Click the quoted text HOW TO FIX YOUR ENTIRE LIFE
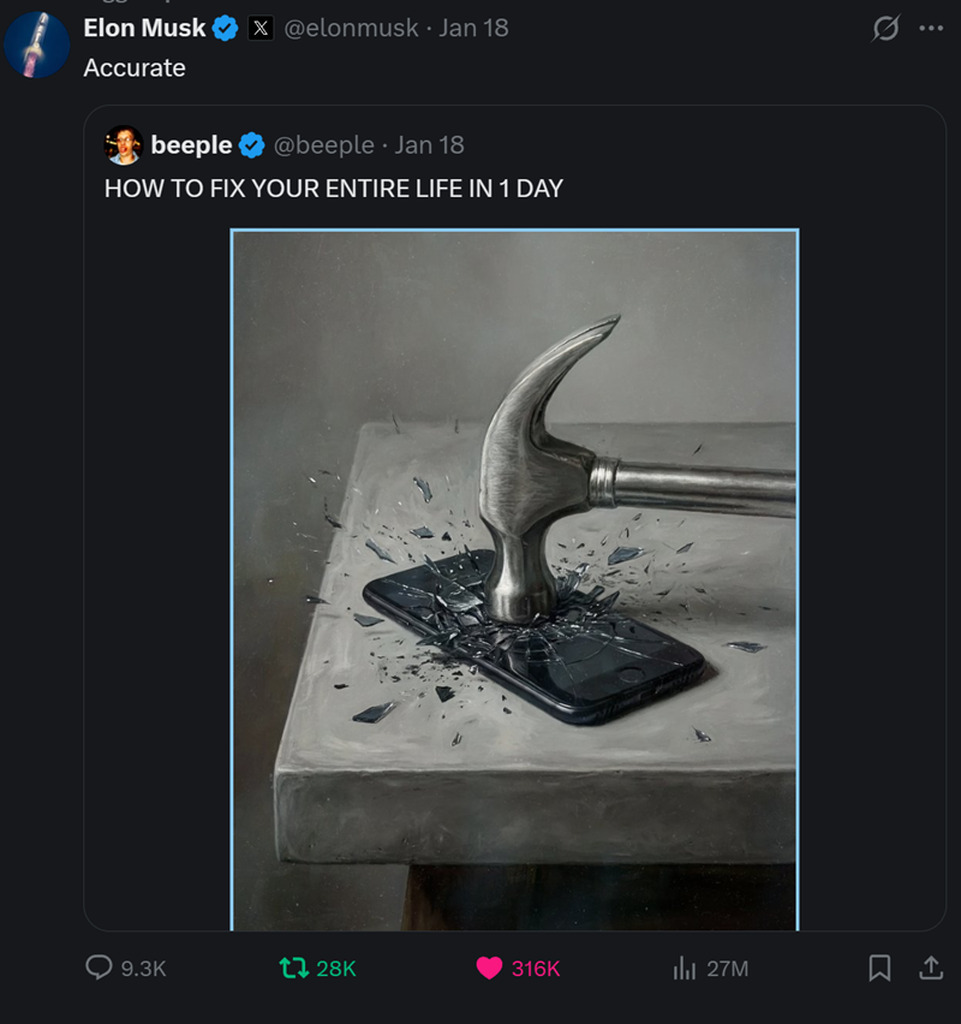 [x=334, y=188]
